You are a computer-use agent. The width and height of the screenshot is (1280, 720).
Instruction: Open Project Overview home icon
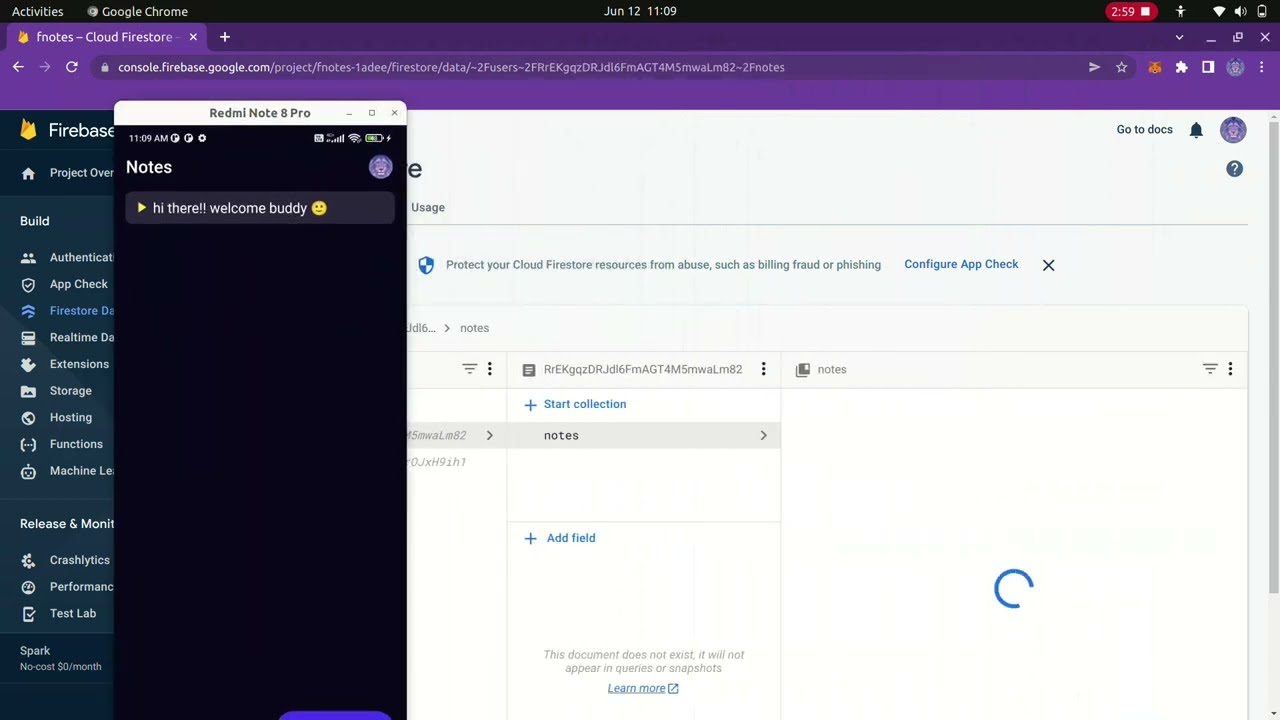pyautogui.click(x=28, y=173)
